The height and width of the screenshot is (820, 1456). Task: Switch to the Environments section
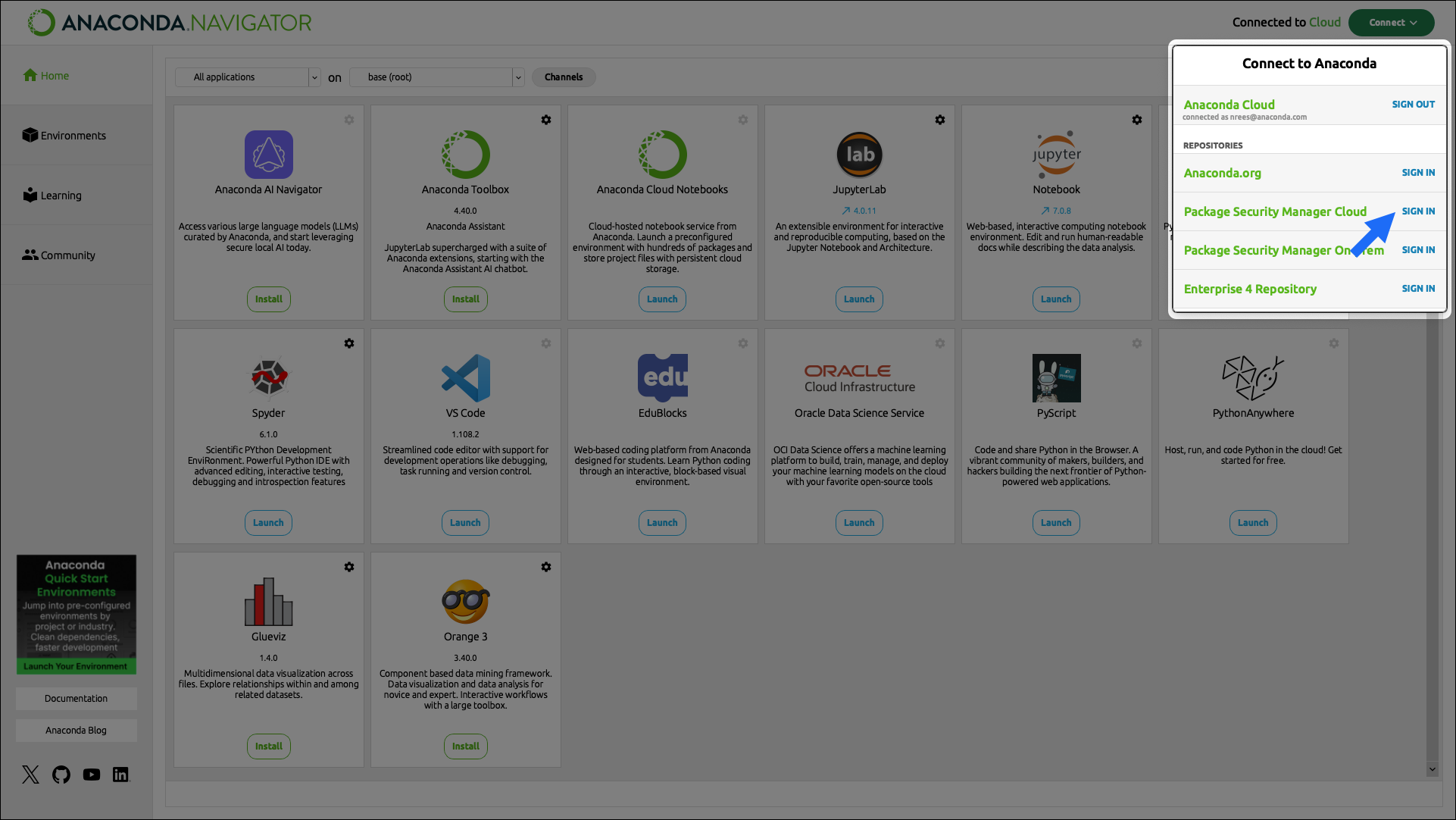coord(72,135)
